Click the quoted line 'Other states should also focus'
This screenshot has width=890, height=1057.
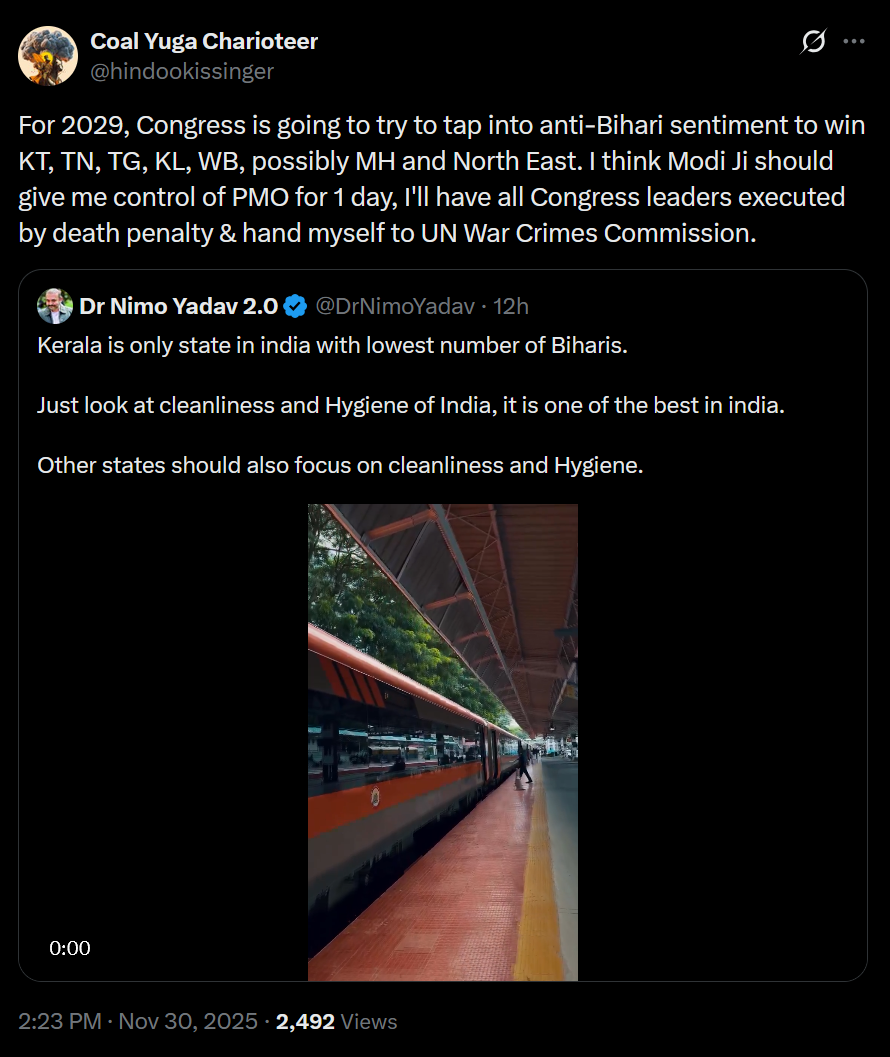pyautogui.click(x=340, y=465)
